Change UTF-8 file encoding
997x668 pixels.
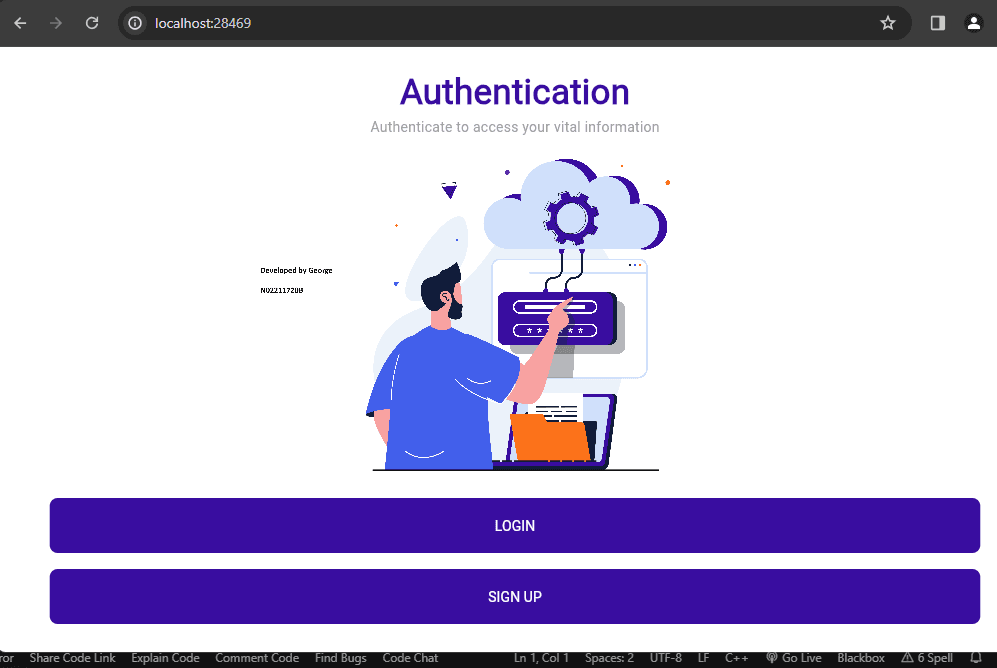[x=665, y=658]
